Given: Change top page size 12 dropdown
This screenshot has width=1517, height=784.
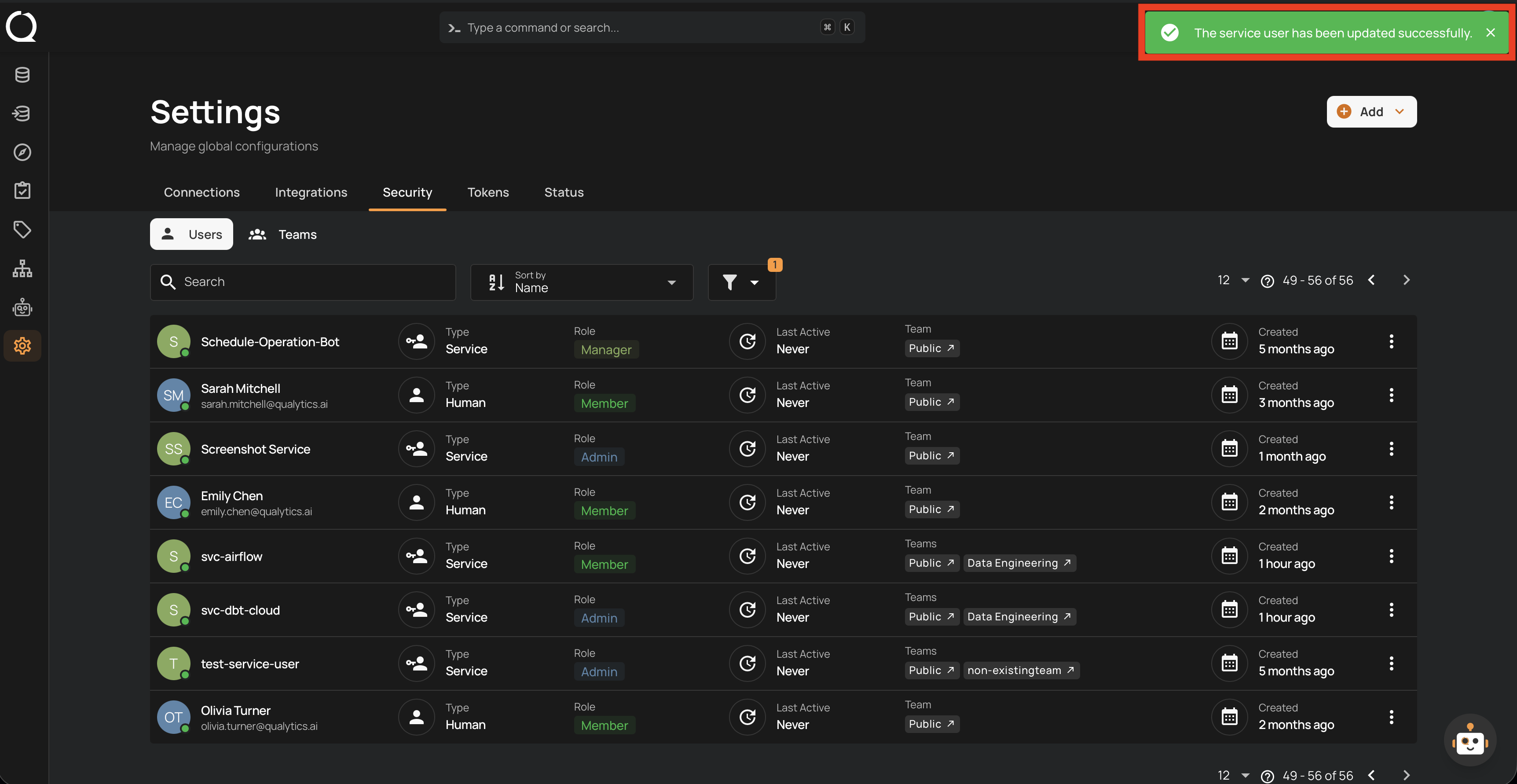Looking at the screenshot, I should click(1234, 280).
